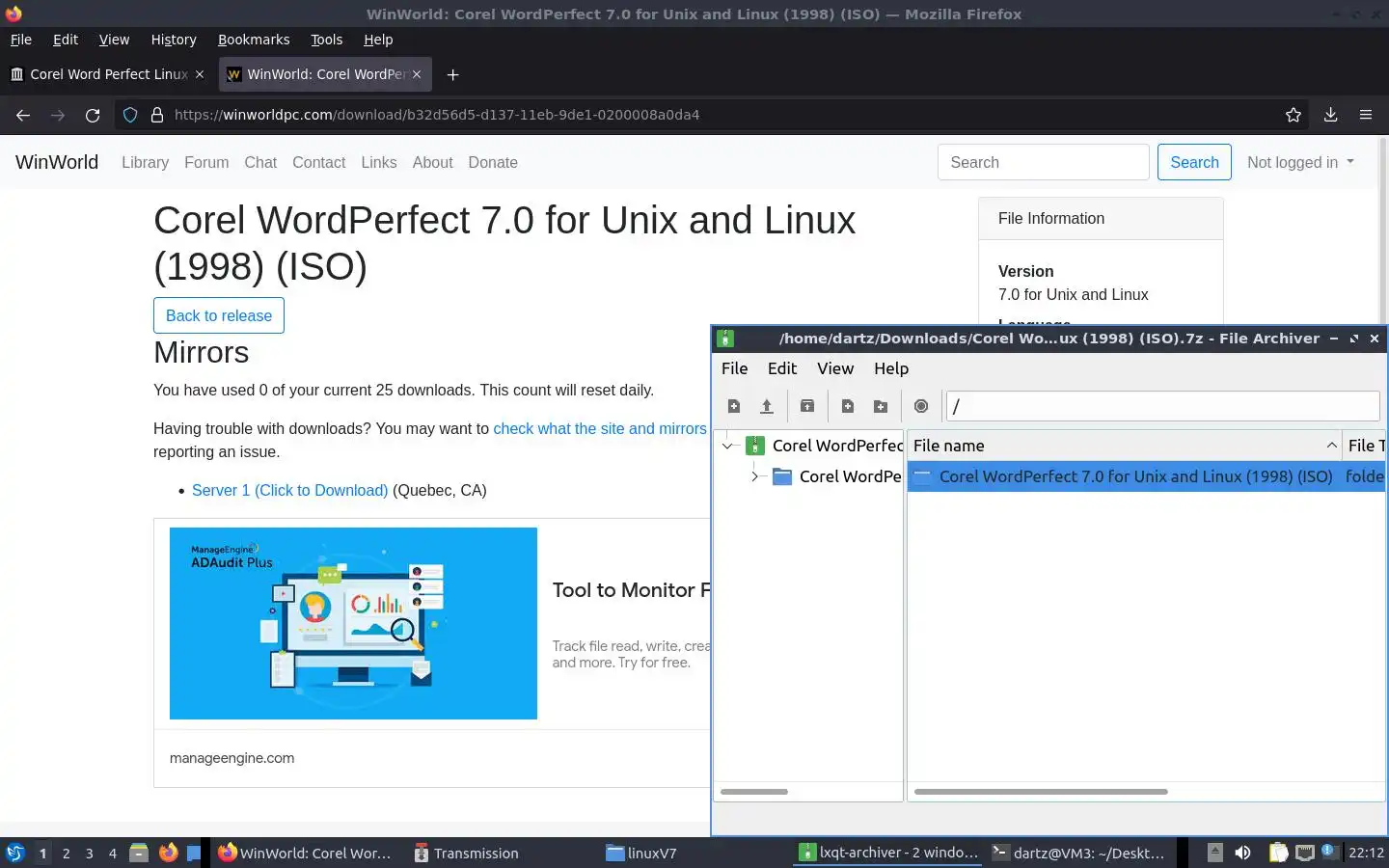The image size is (1389, 868).
Task: Click the Add files icon in File Archiver toolbar
Action: coord(848,406)
